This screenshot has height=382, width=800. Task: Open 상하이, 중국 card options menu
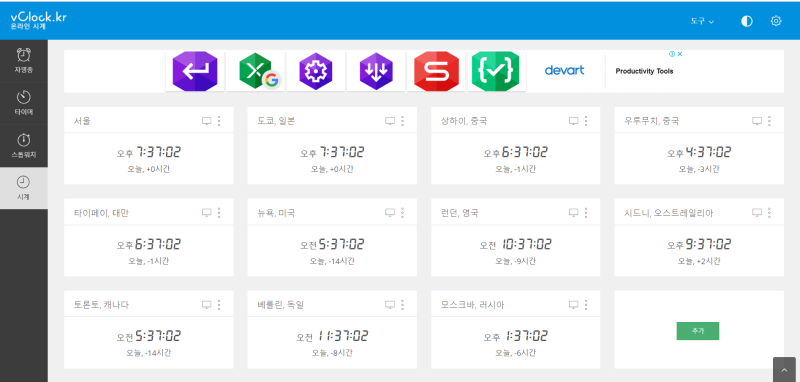(586, 121)
